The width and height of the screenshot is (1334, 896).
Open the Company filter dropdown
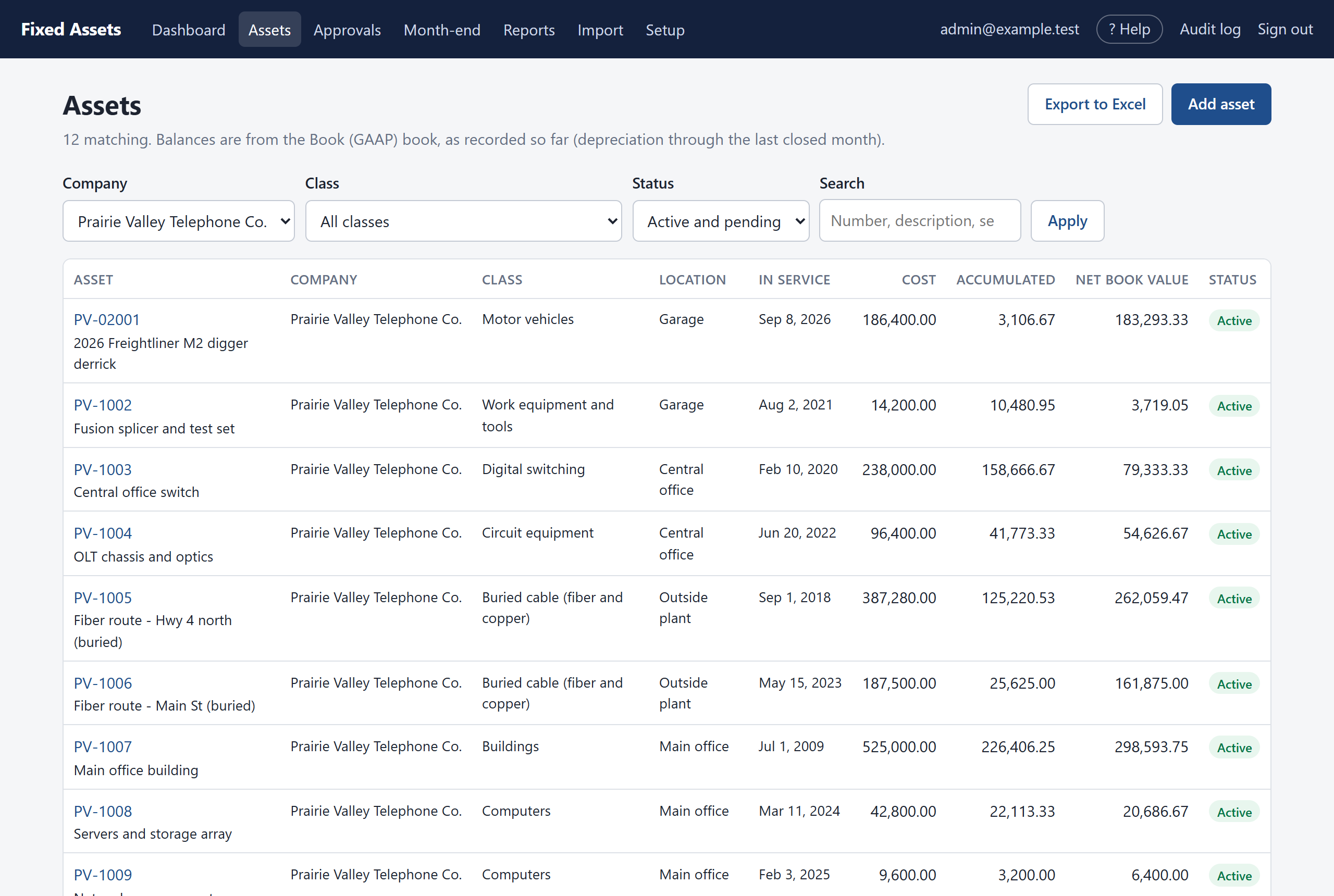coord(178,221)
